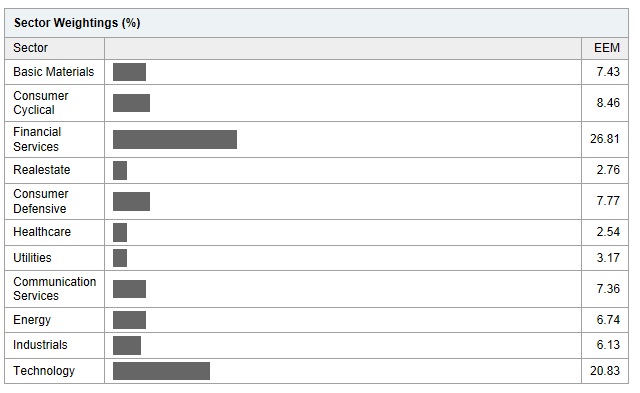Click the Utilities bar
This screenshot has height=393, width=640.
(x=120, y=258)
